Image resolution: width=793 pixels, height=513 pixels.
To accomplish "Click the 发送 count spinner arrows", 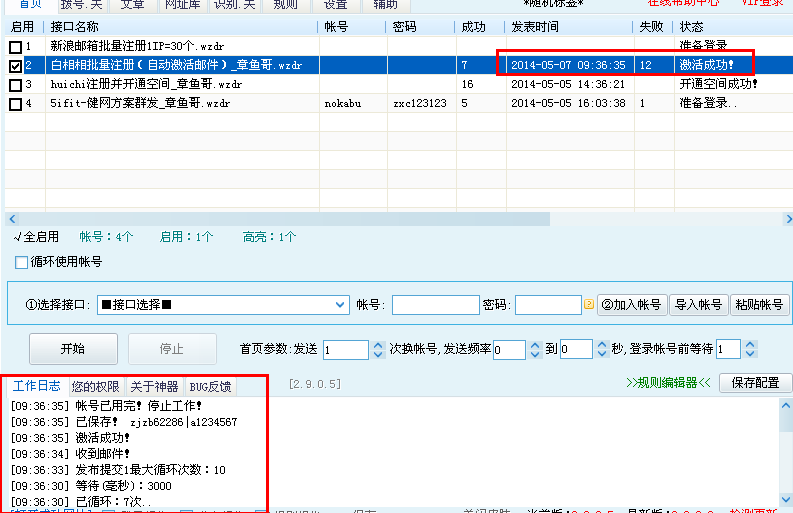I will click(x=377, y=349).
